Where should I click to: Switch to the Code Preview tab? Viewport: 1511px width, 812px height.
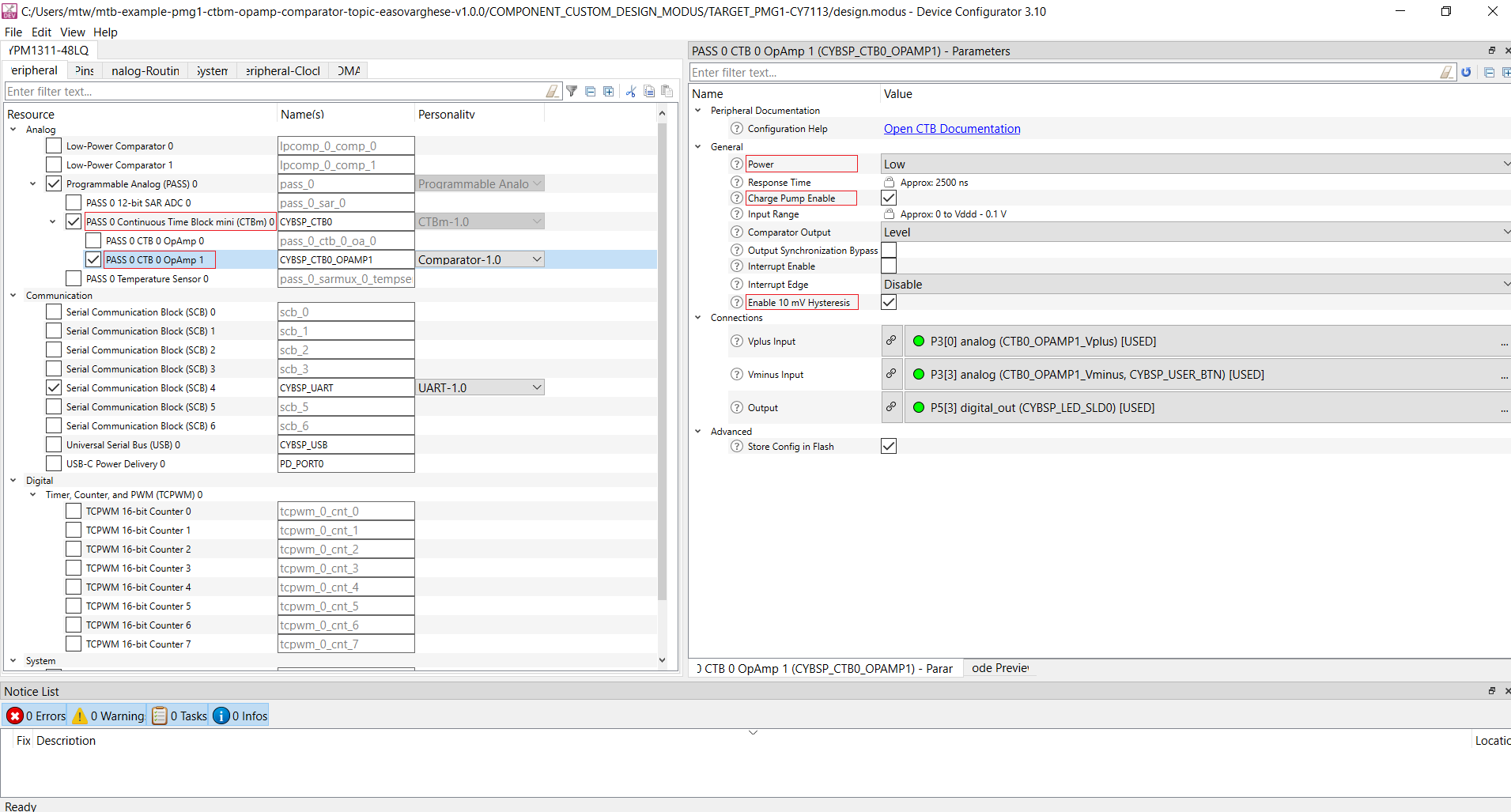click(1000, 668)
